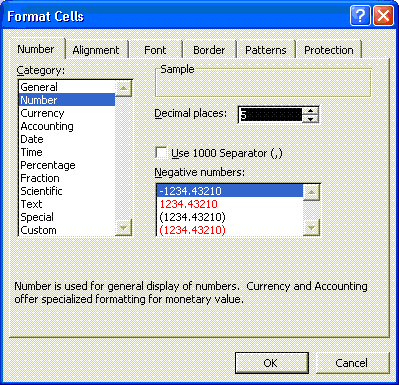Enable Use 1000 Separator checkbox
Viewport: 399px width, 385px height.
161,153
